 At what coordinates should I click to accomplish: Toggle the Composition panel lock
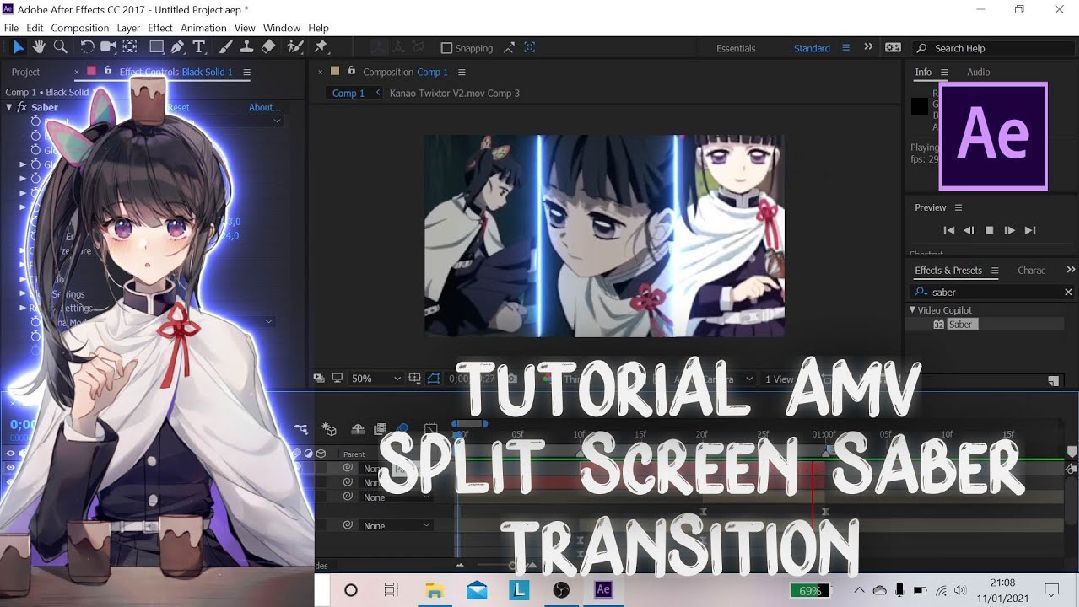coord(351,71)
